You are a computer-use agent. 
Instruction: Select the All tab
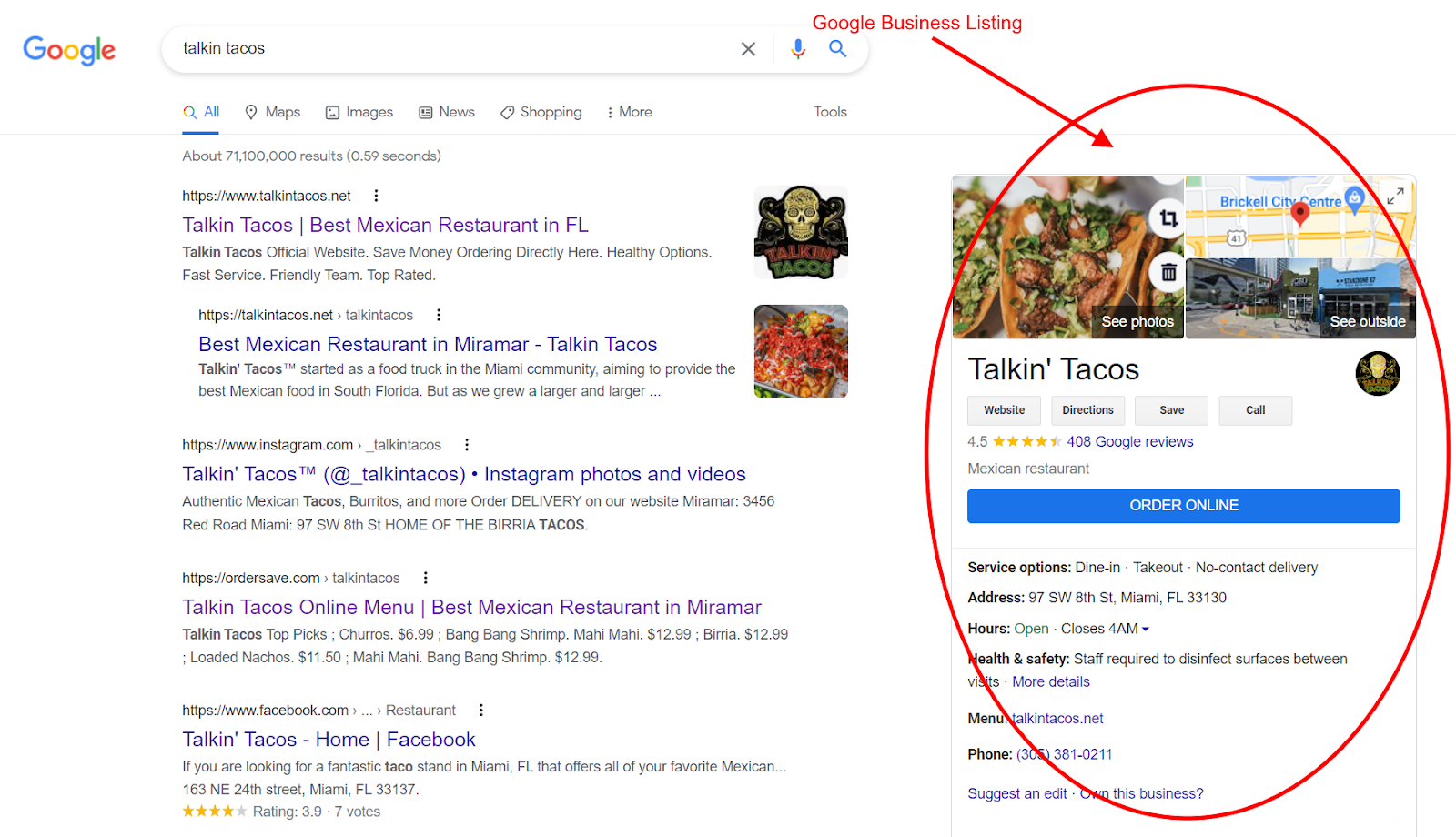click(x=201, y=112)
